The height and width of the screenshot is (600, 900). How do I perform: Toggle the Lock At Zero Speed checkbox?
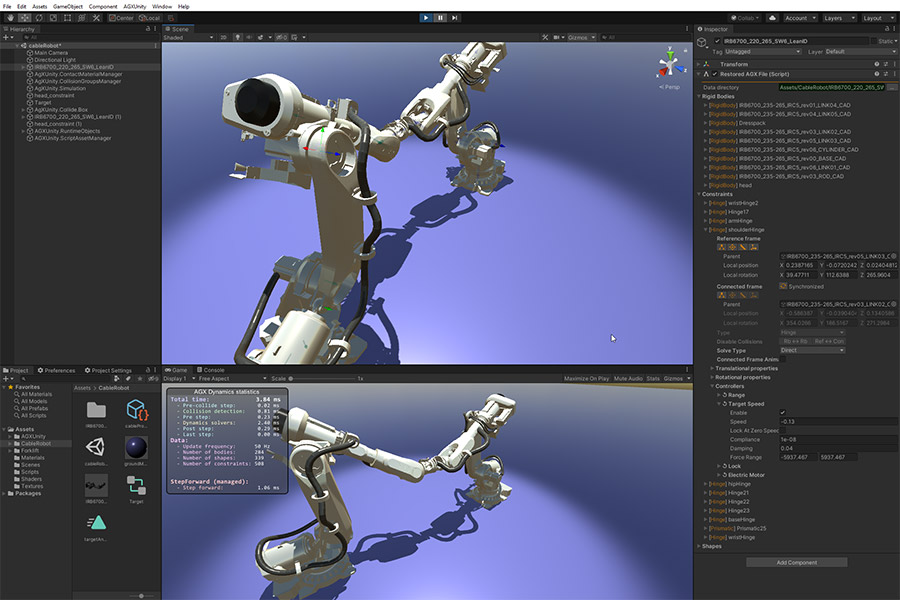(782, 431)
